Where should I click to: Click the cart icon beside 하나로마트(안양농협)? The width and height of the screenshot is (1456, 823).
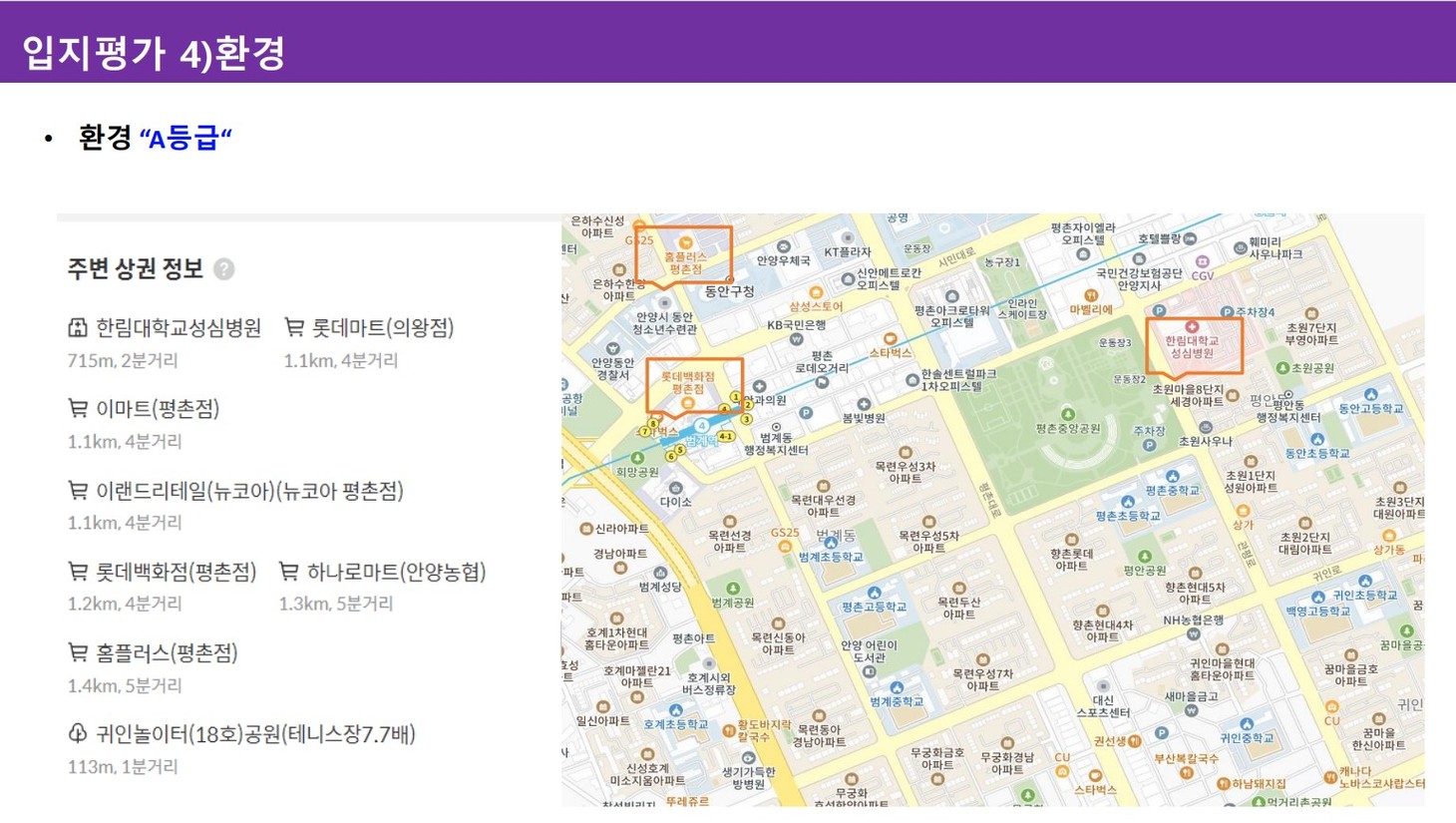pyautogui.click(x=289, y=571)
